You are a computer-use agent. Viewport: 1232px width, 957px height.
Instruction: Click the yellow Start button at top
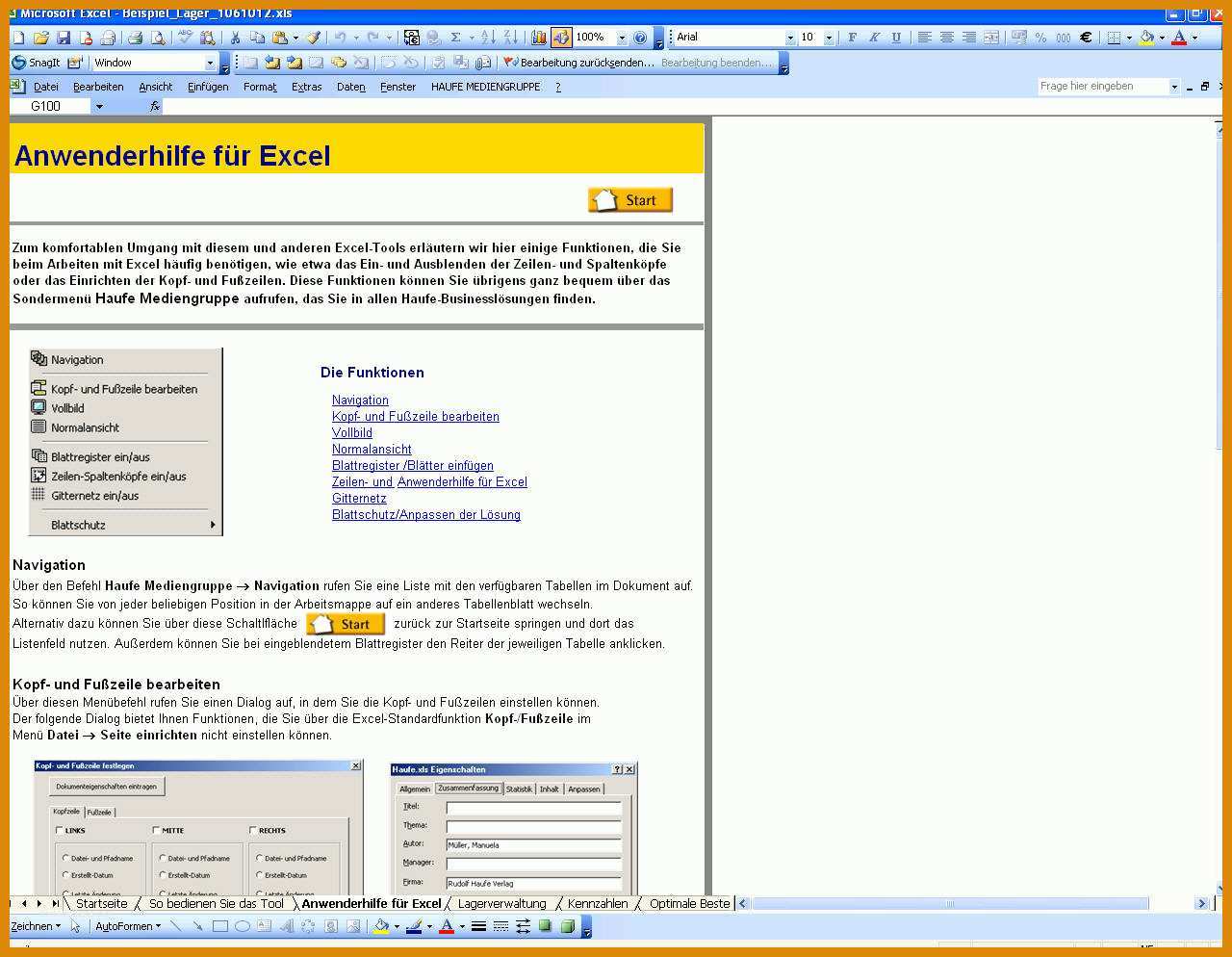point(629,199)
